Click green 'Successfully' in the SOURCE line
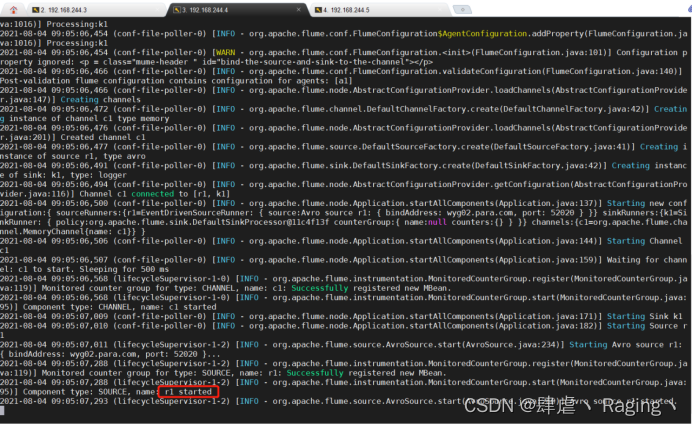The width and height of the screenshot is (692, 426). 315,373
